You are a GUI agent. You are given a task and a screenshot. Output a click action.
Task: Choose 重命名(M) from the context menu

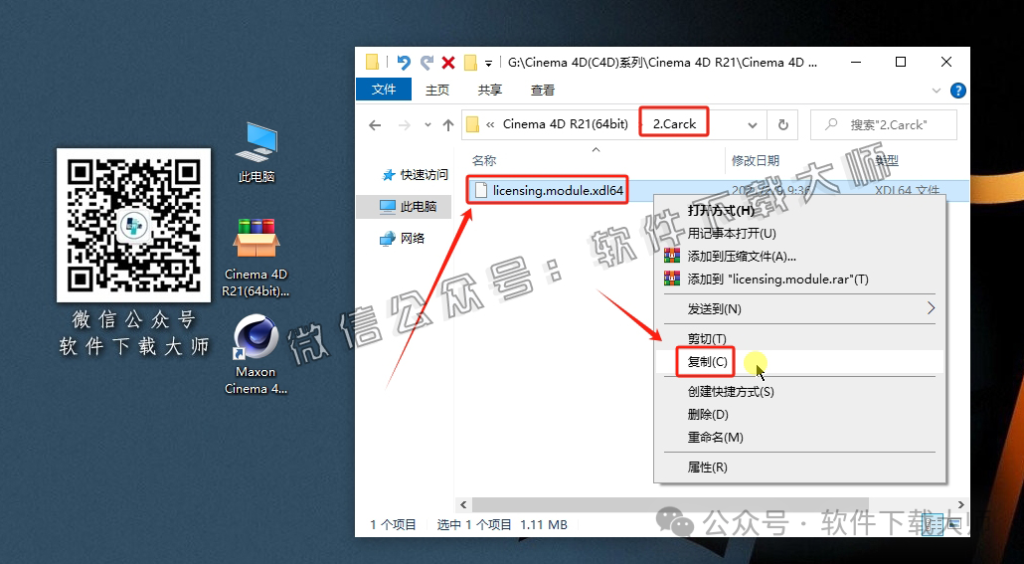click(715, 437)
